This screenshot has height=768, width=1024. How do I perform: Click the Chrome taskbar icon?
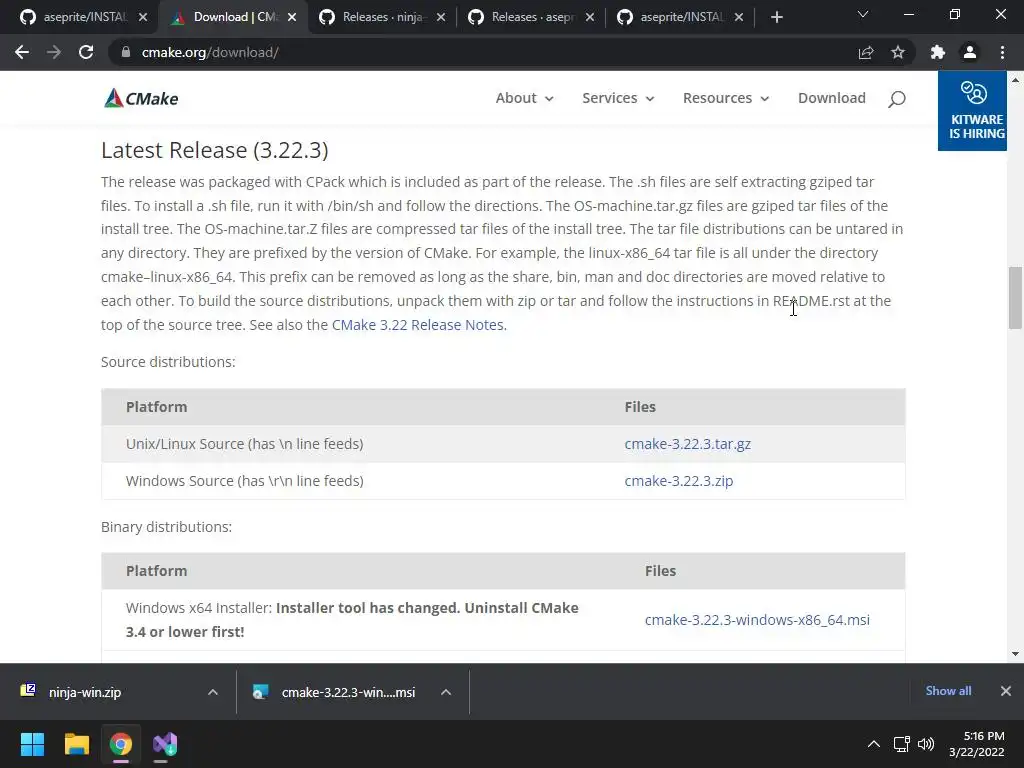pos(121,744)
